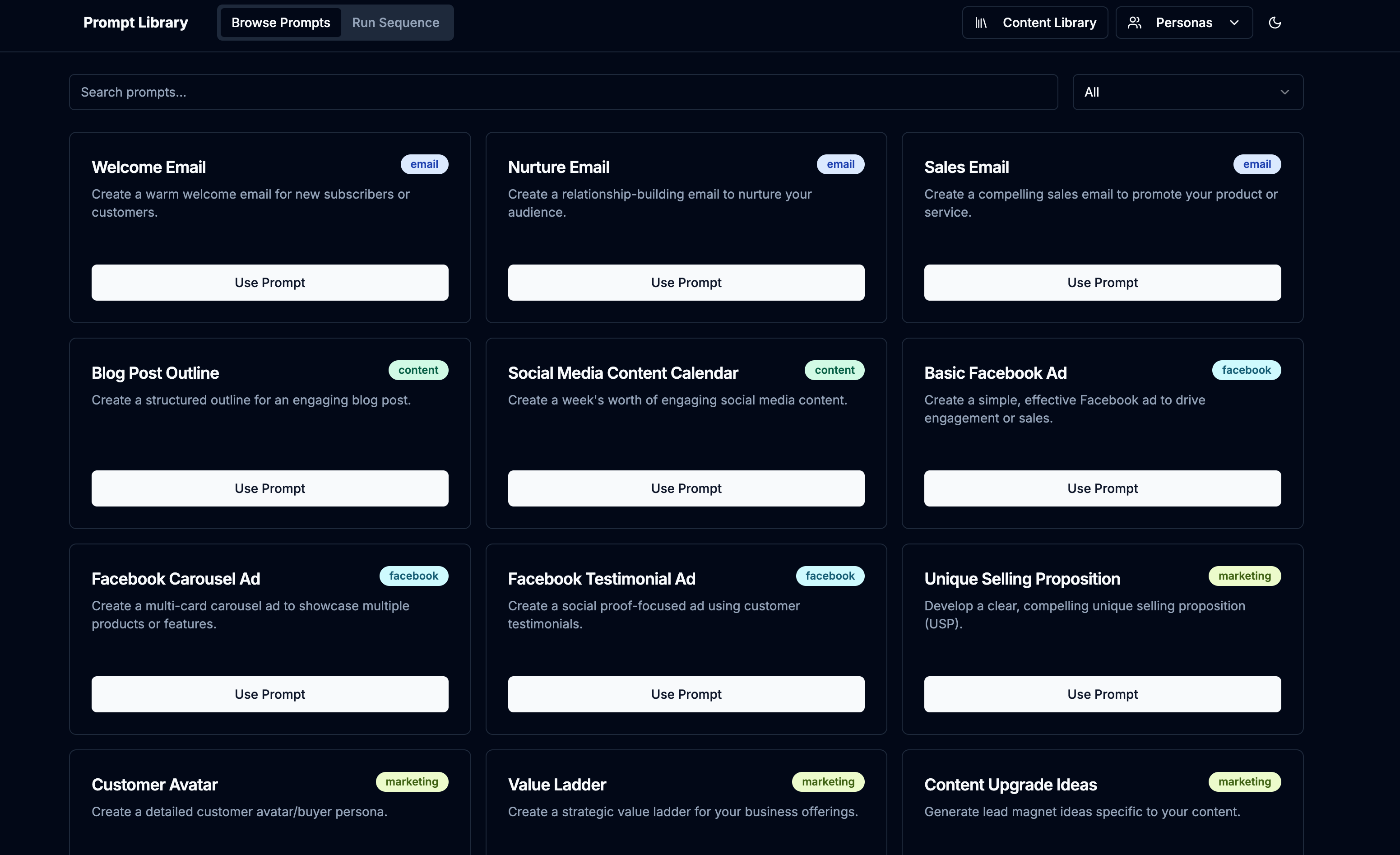Click the Prompt Library title
The image size is (1400, 855).
tap(135, 23)
